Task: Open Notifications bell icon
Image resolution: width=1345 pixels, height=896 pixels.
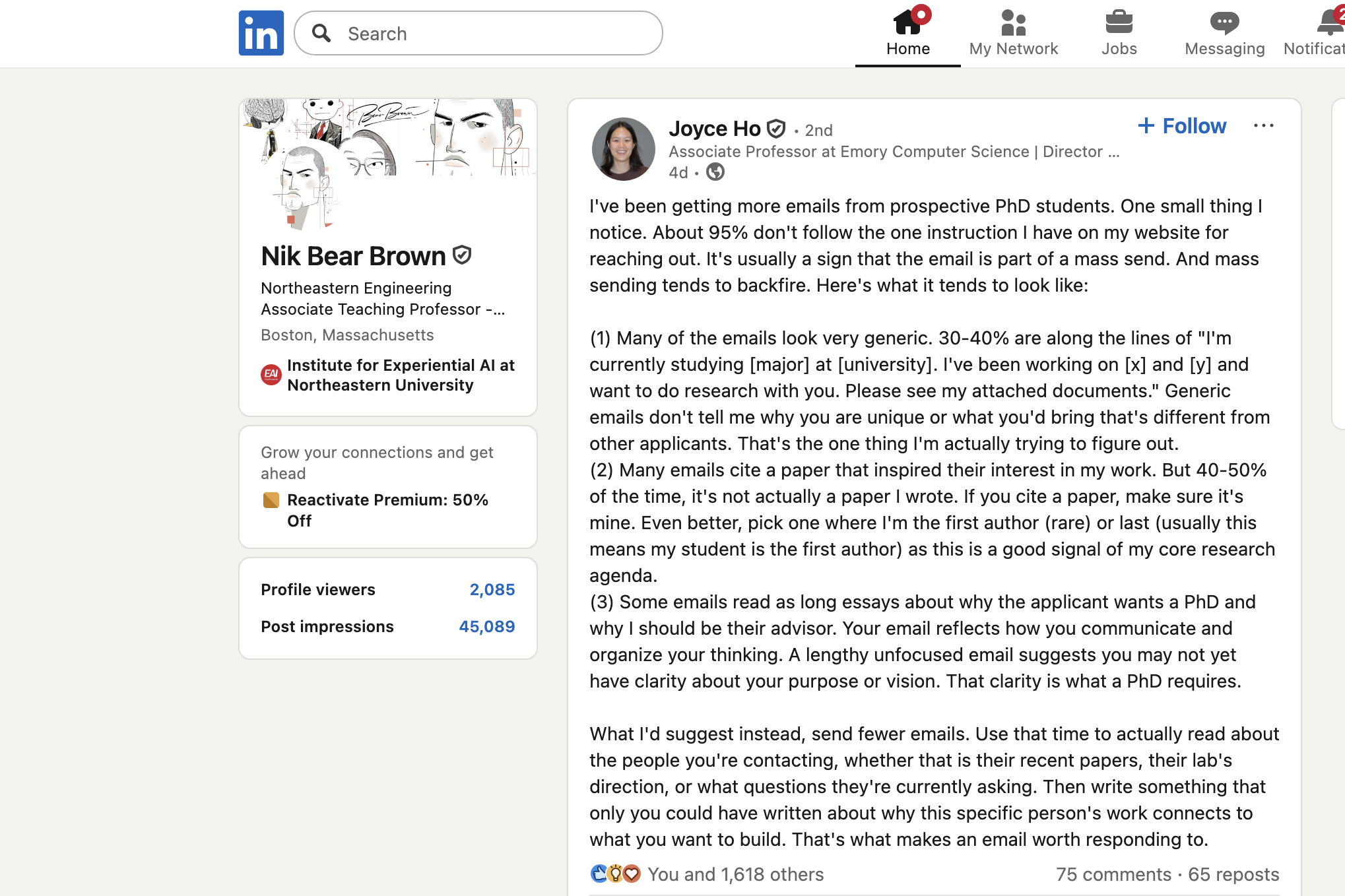Action: click(1329, 22)
